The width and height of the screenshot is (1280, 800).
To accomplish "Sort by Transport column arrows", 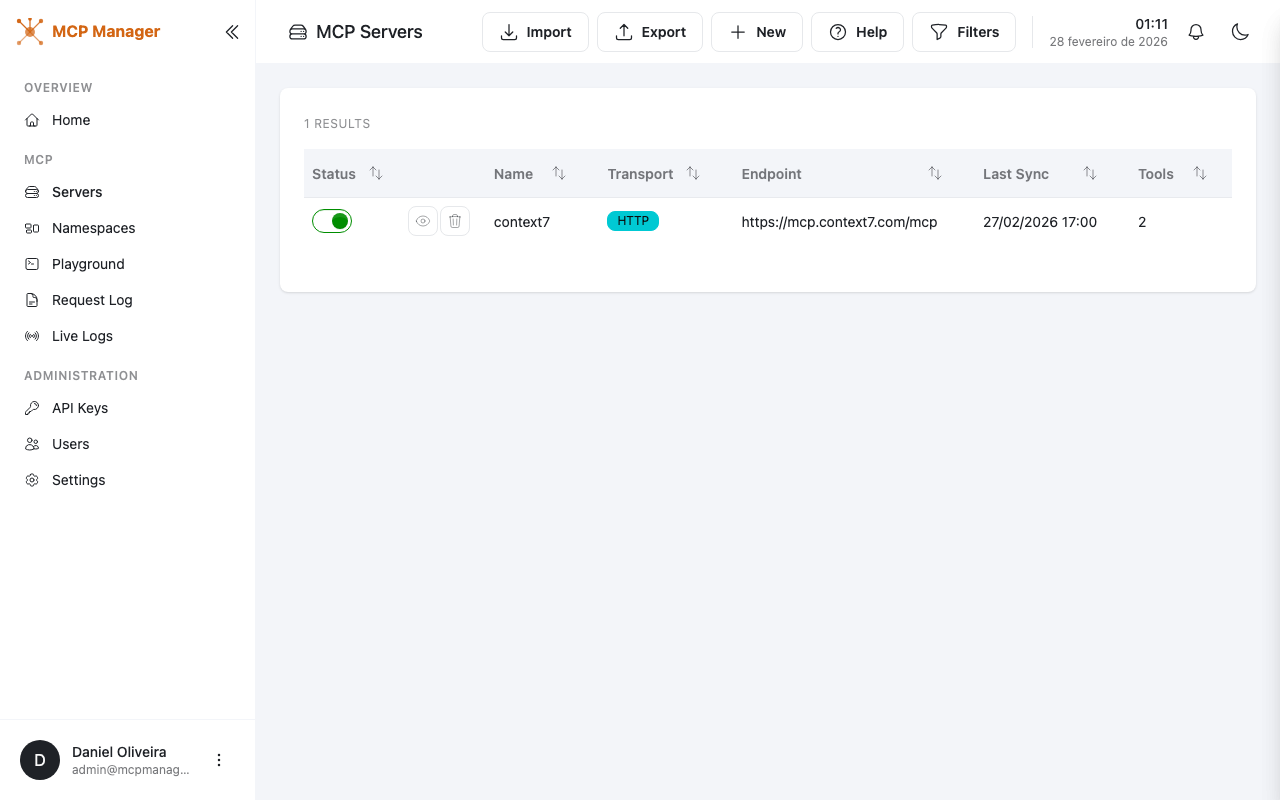I will tap(693, 173).
